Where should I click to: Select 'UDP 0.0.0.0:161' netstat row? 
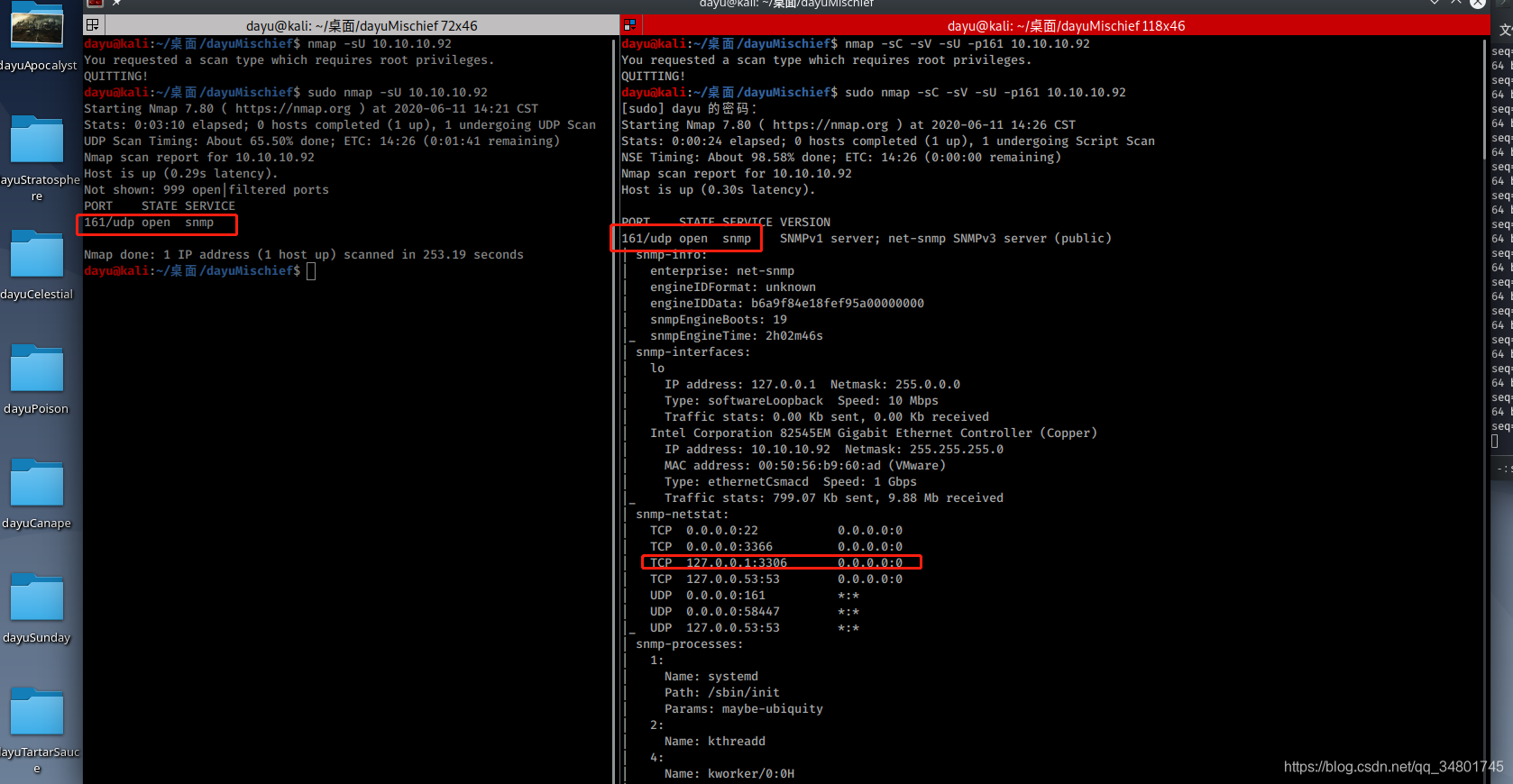click(x=755, y=595)
